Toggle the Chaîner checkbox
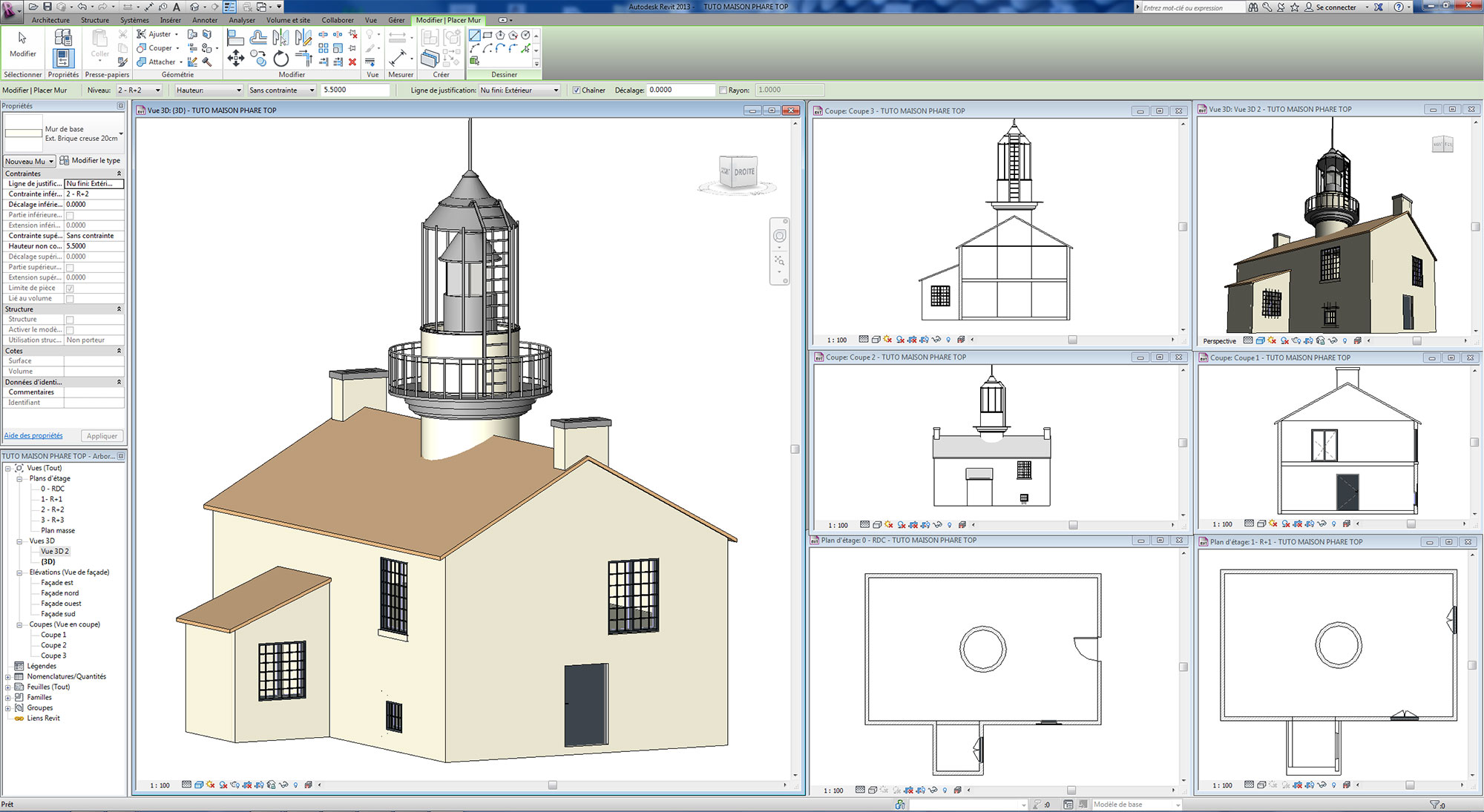1484x812 pixels. [x=577, y=90]
